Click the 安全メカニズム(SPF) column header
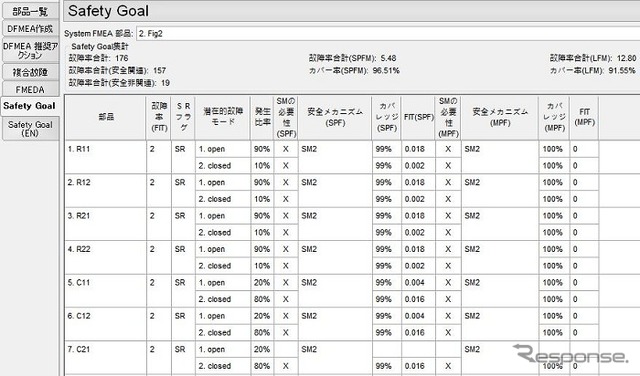The image size is (640, 376). (x=335, y=117)
